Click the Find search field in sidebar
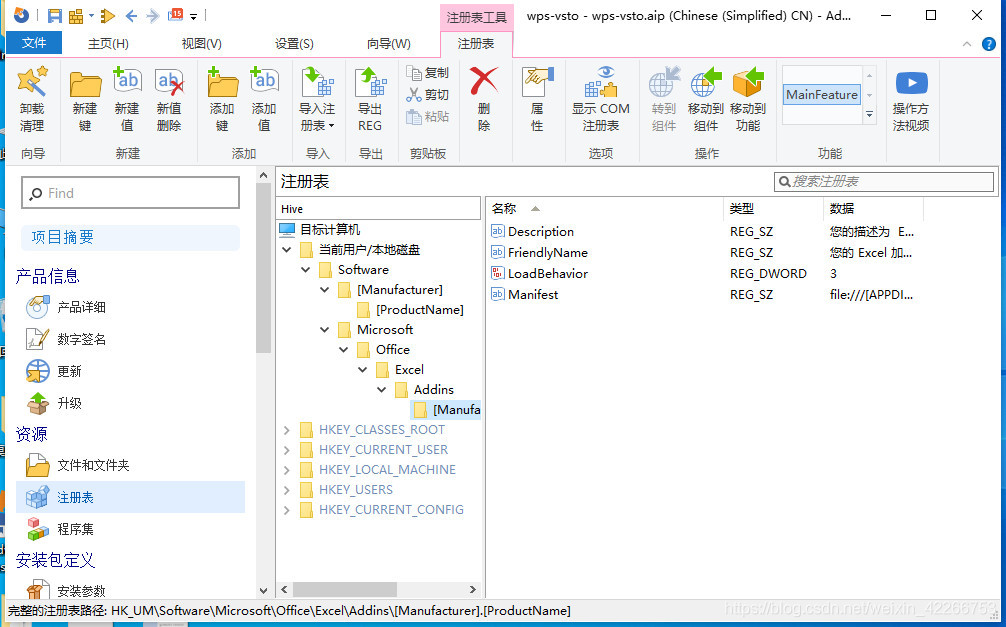This screenshot has width=1006, height=627. click(131, 193)
